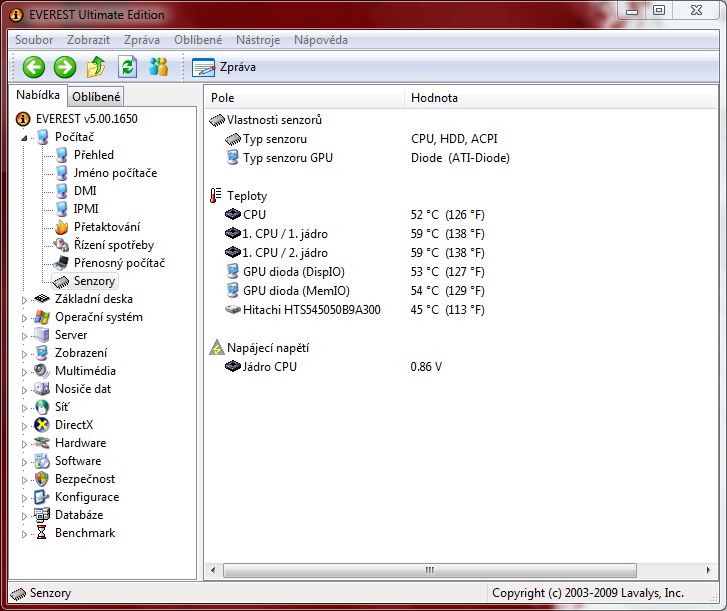The width and height of the screenshot is (727, 611).
Task: Switch to Oblíbené tab in sidebar
Action: coord(96,97)
